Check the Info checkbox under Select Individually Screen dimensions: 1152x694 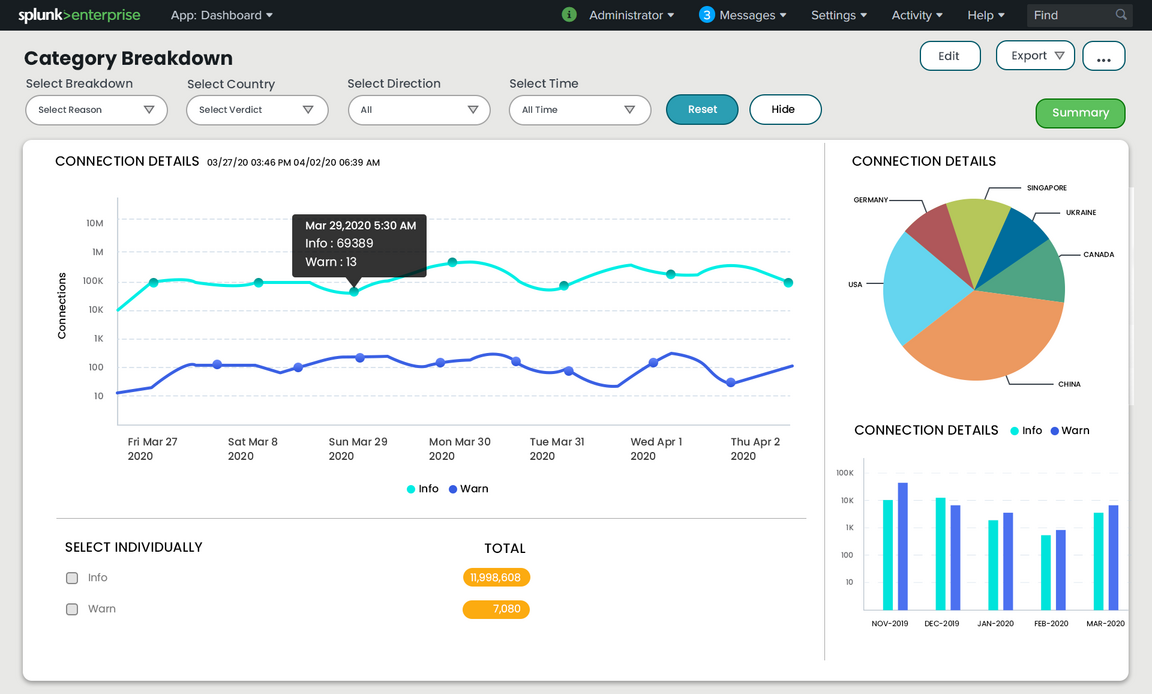[71, 577]
